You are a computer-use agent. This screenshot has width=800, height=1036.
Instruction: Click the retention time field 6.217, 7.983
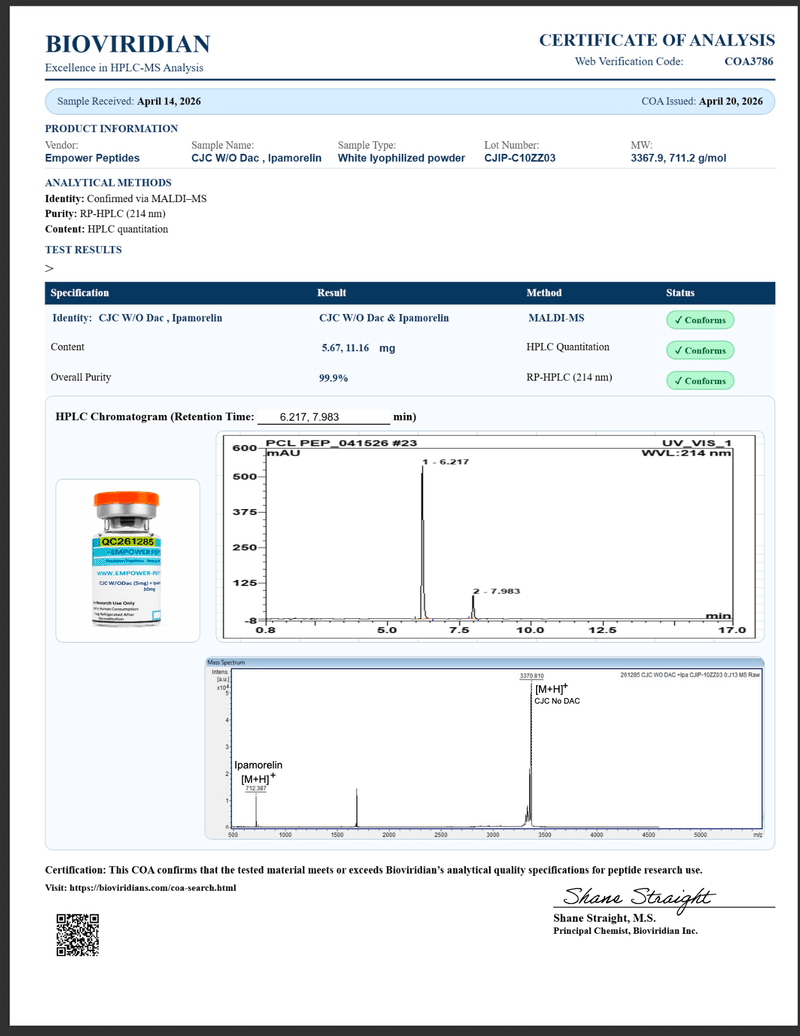coord(324,417)
